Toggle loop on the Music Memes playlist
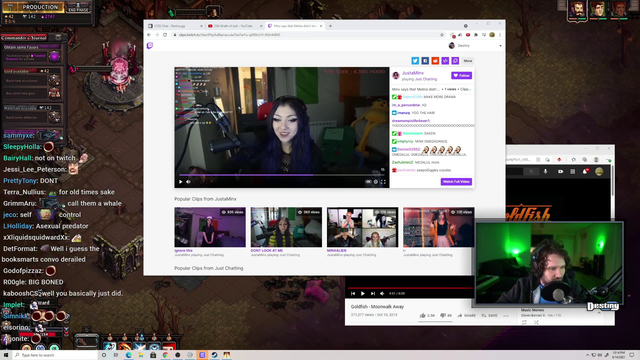Screen dimensions: 640x360 [x=524, y=322]
